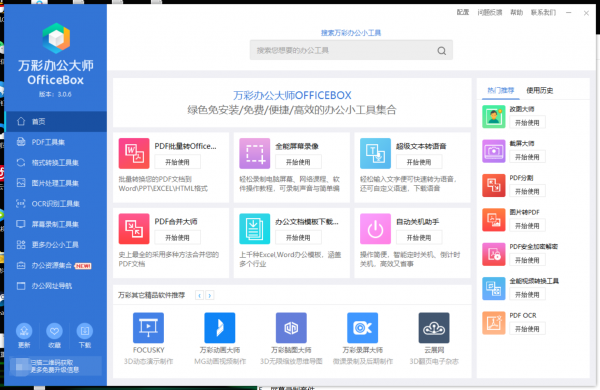Click 开始使用 for 全能屏幕录像

[x=298, y=162]
